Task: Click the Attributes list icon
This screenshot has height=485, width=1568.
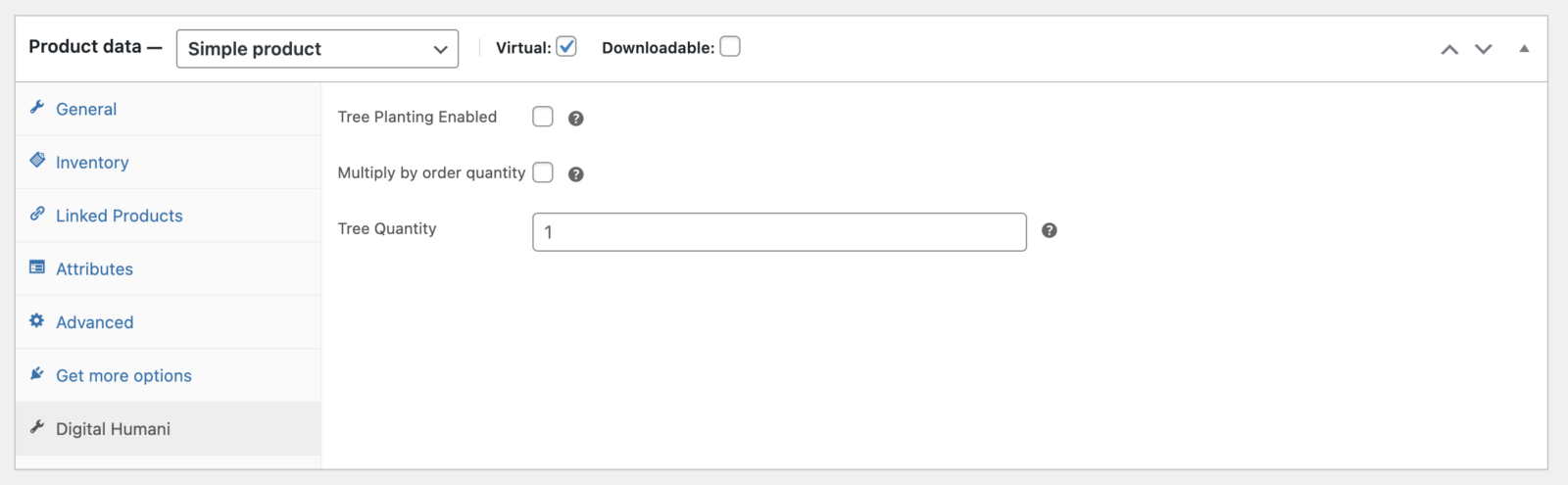Action: click(x=37, y=267)
